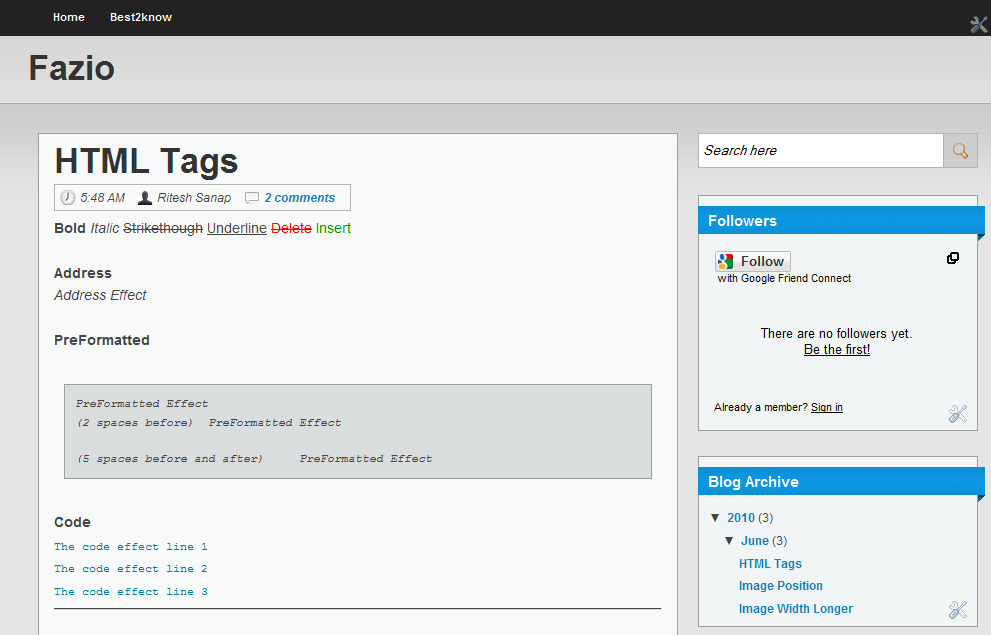Click the red Delete sample word
The width and height of the screenshot is (991, 635).
point(291,228)
